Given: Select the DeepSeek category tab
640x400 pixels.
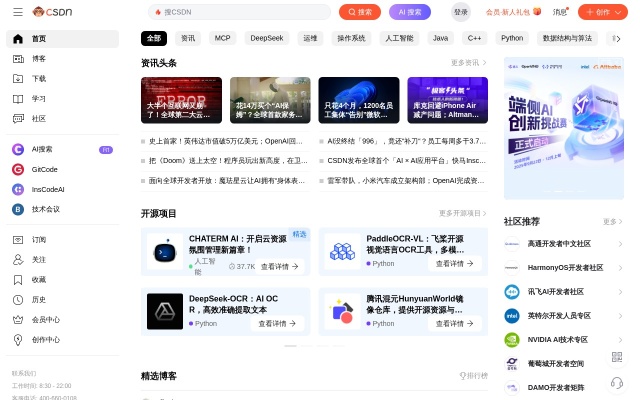Looking at the screenshot, I should [266, 38].
